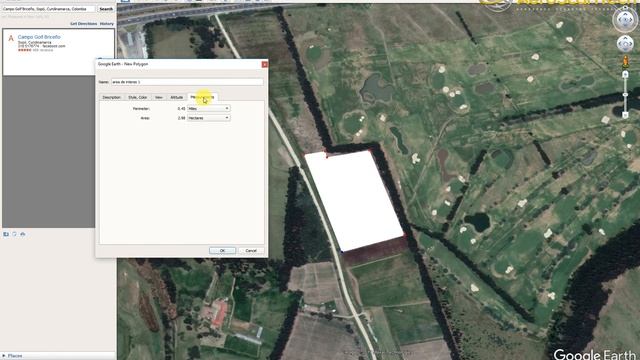
Task: Click the print search results icon
Action: click(23, 234)
